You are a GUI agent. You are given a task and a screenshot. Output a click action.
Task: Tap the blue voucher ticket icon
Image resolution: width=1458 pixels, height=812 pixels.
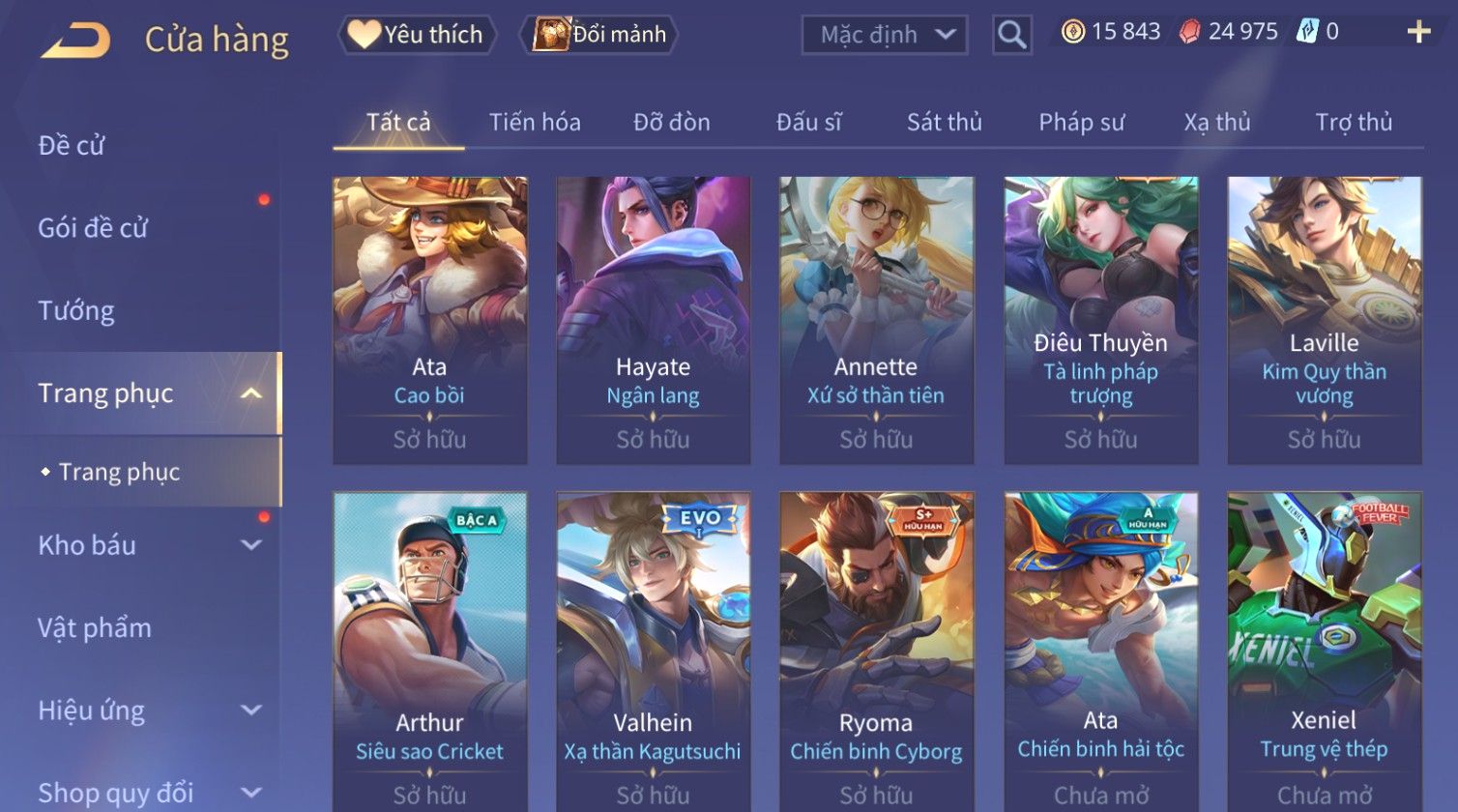pyautogui.click(x=1306, y=32)
